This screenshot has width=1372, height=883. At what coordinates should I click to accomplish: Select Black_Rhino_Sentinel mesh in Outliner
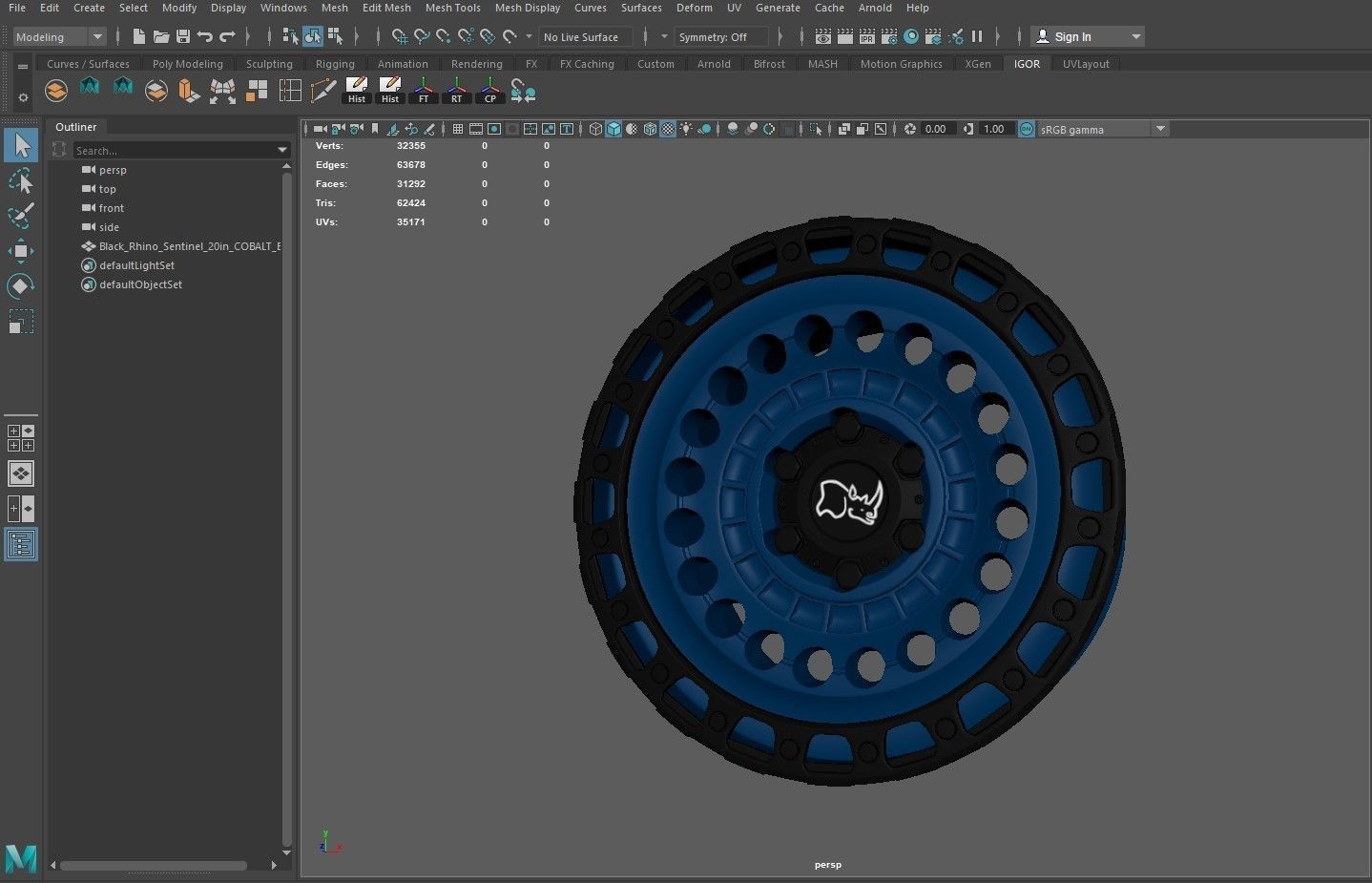(182, 246)
